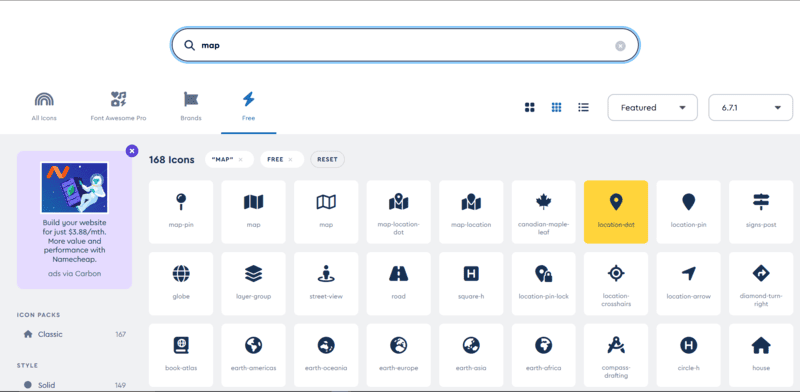Image resolution: width=800 pixels, height=392 pixels.
Task: Pick the signs-post icon
Action: pyautogui.click(x=761, y=212)
